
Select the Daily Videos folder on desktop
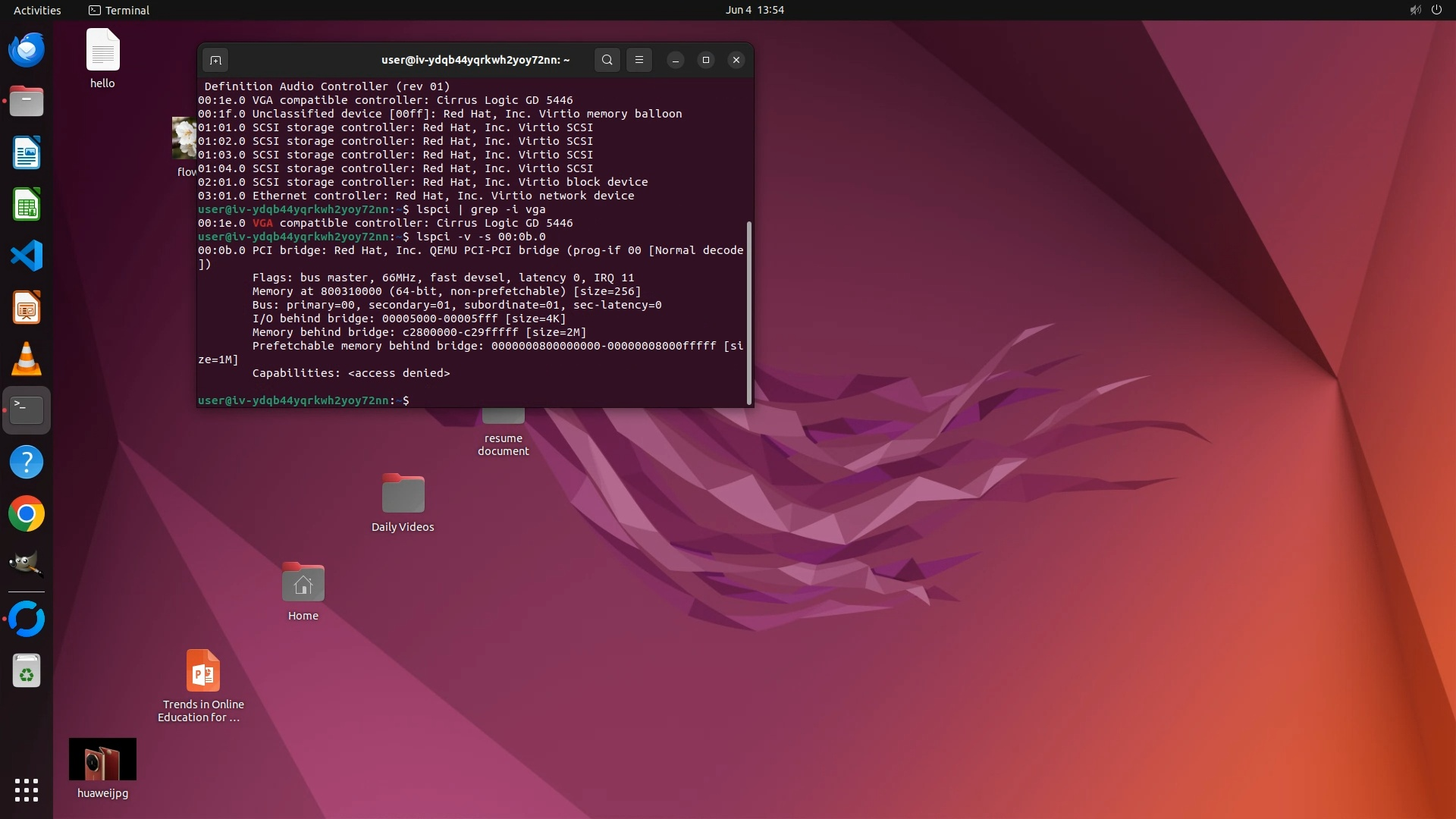point(403,494)
